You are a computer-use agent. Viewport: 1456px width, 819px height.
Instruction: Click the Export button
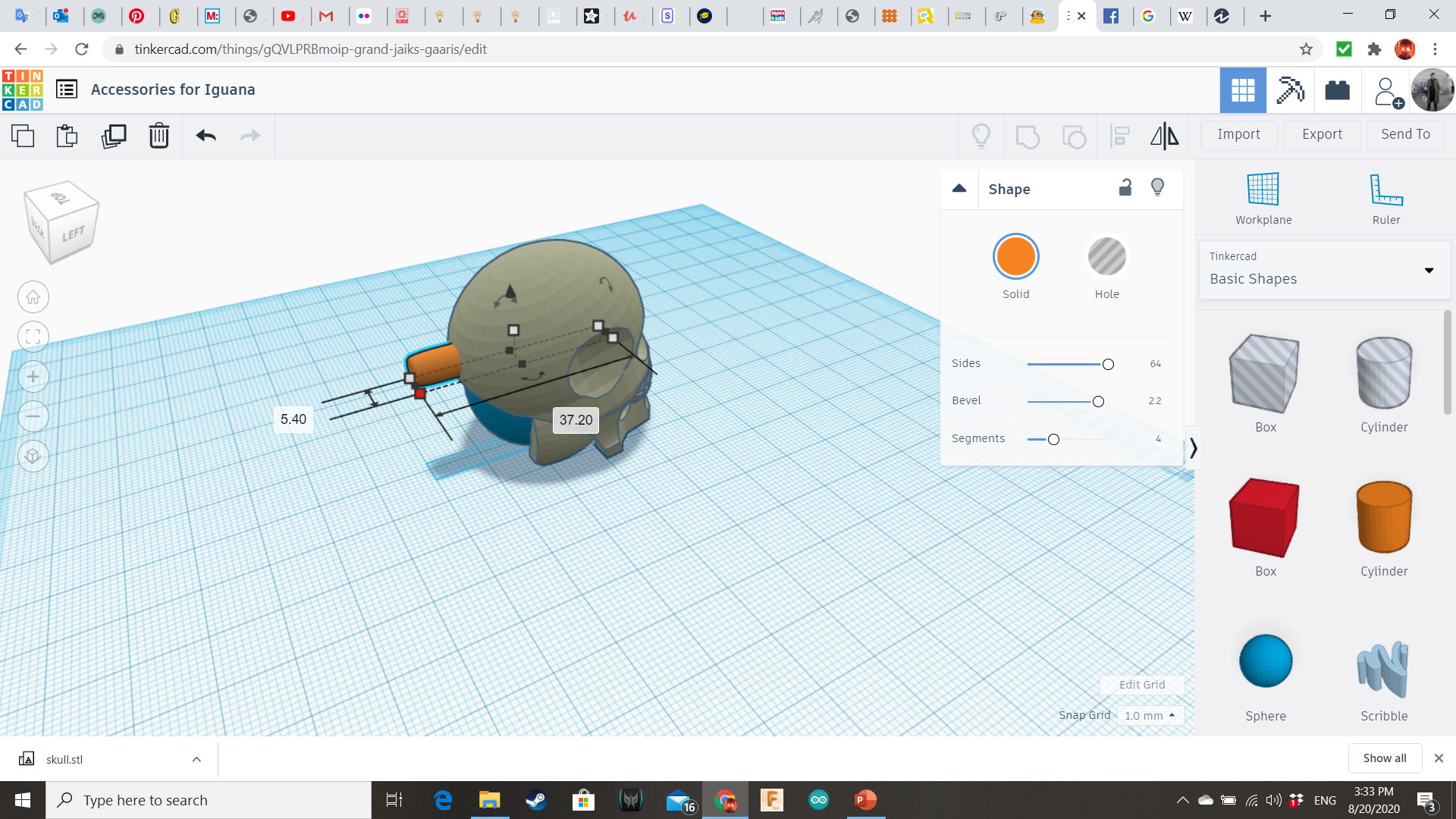tap(1323, 134)
